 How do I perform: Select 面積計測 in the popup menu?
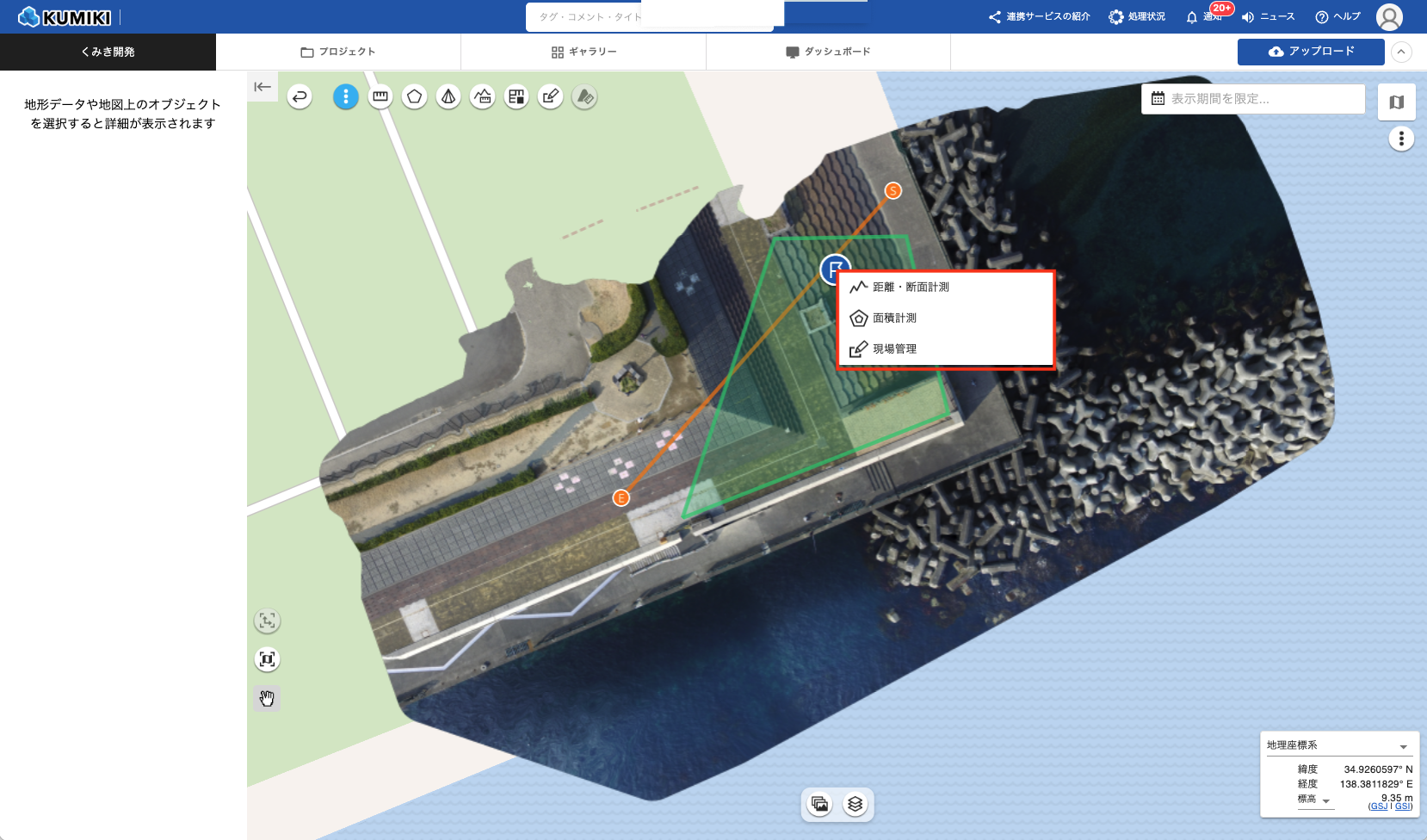[894, 318]
